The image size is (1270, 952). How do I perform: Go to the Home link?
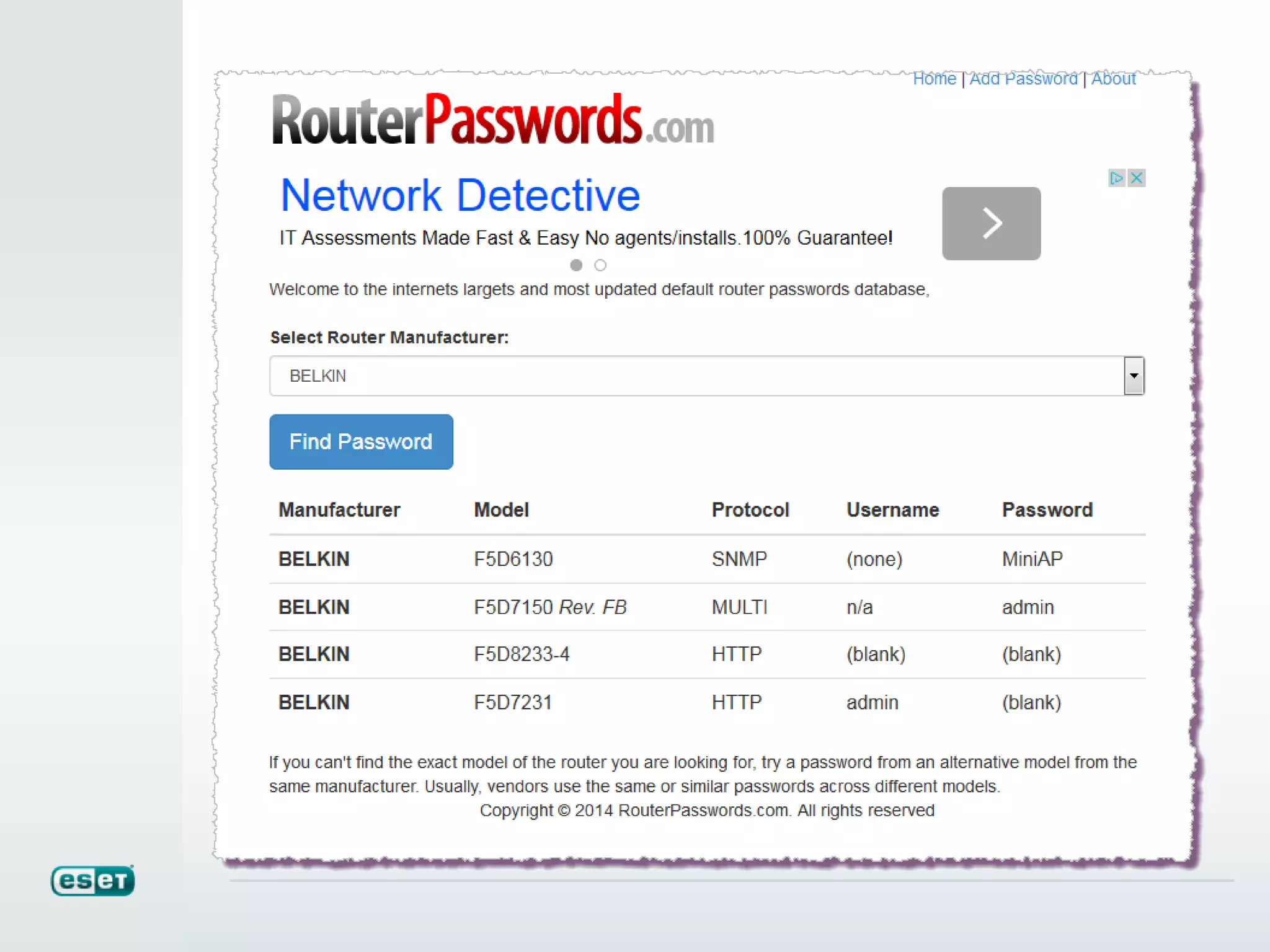935,79
